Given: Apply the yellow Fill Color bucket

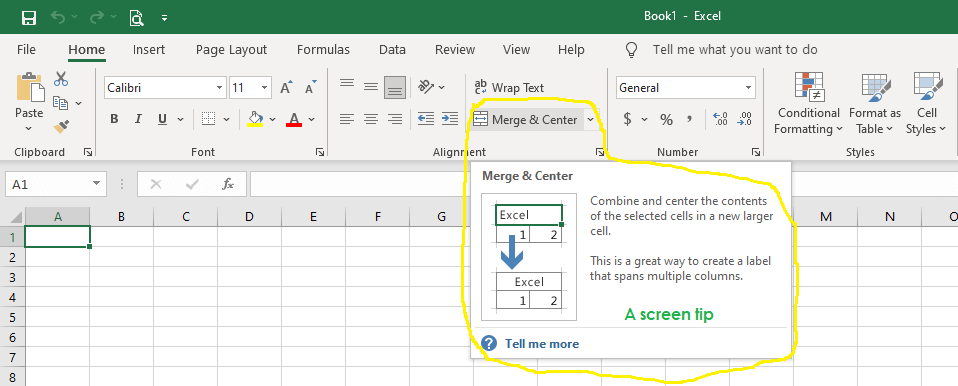Looking at the screenshot, I should pos(255,118).
